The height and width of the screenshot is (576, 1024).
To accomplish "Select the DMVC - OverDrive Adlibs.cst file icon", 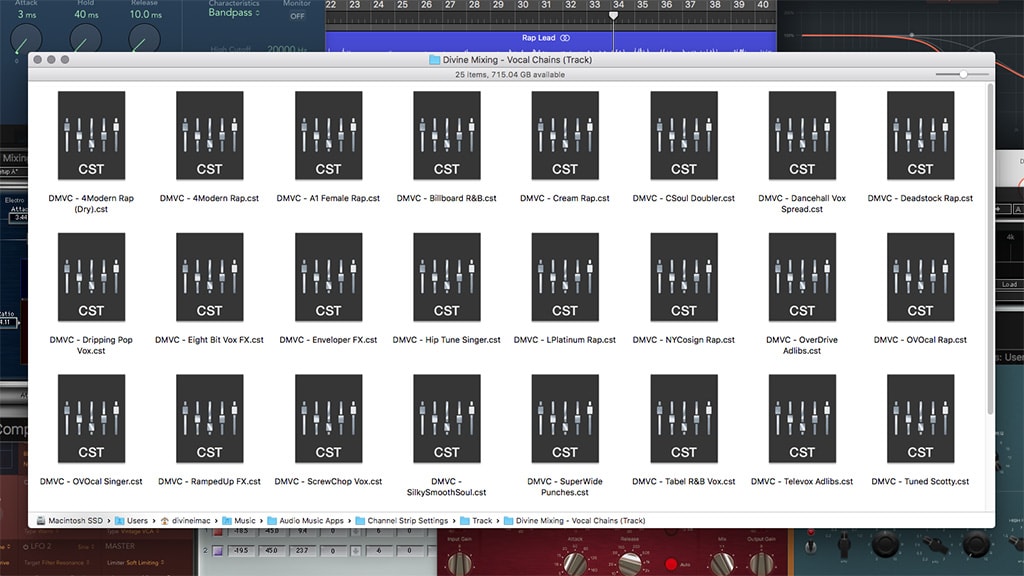I will (802, 277).
